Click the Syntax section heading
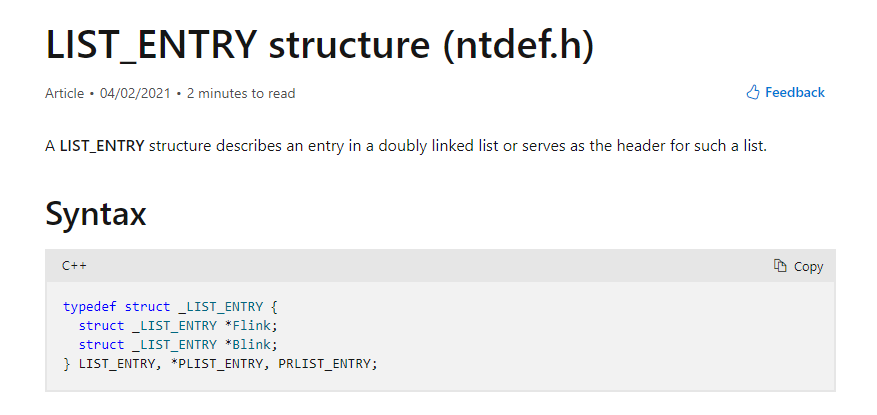This screenshot has width=877, height=415. click(96, 213)
